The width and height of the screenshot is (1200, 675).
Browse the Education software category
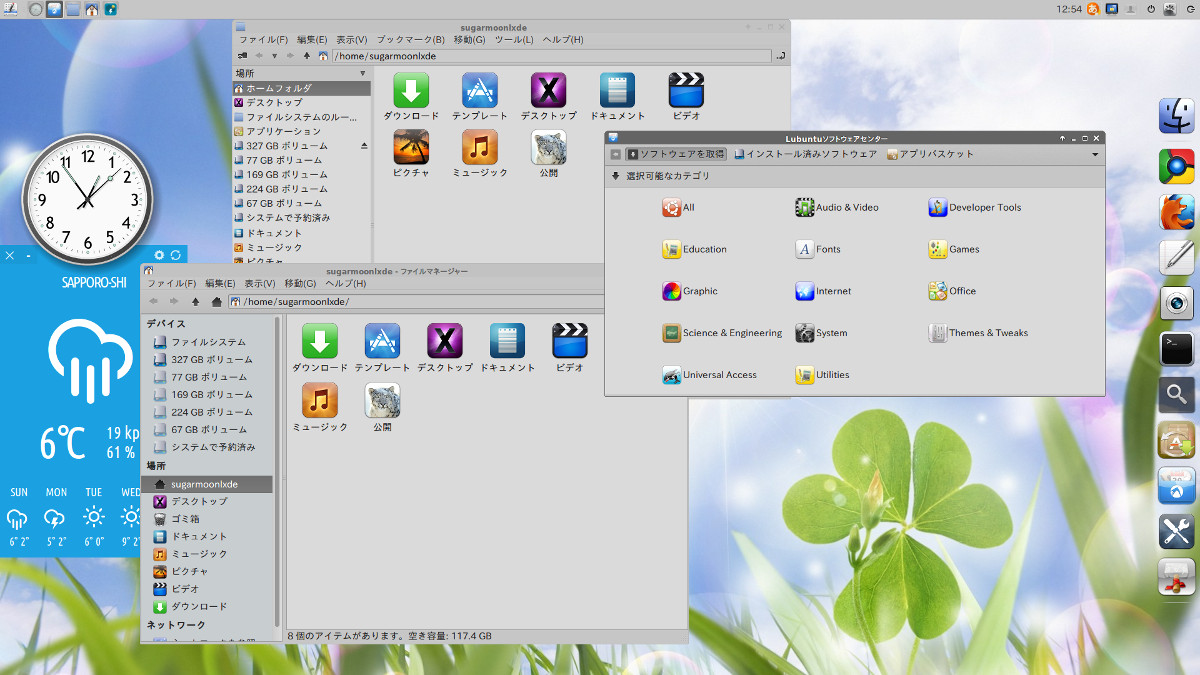click(694, 250)
